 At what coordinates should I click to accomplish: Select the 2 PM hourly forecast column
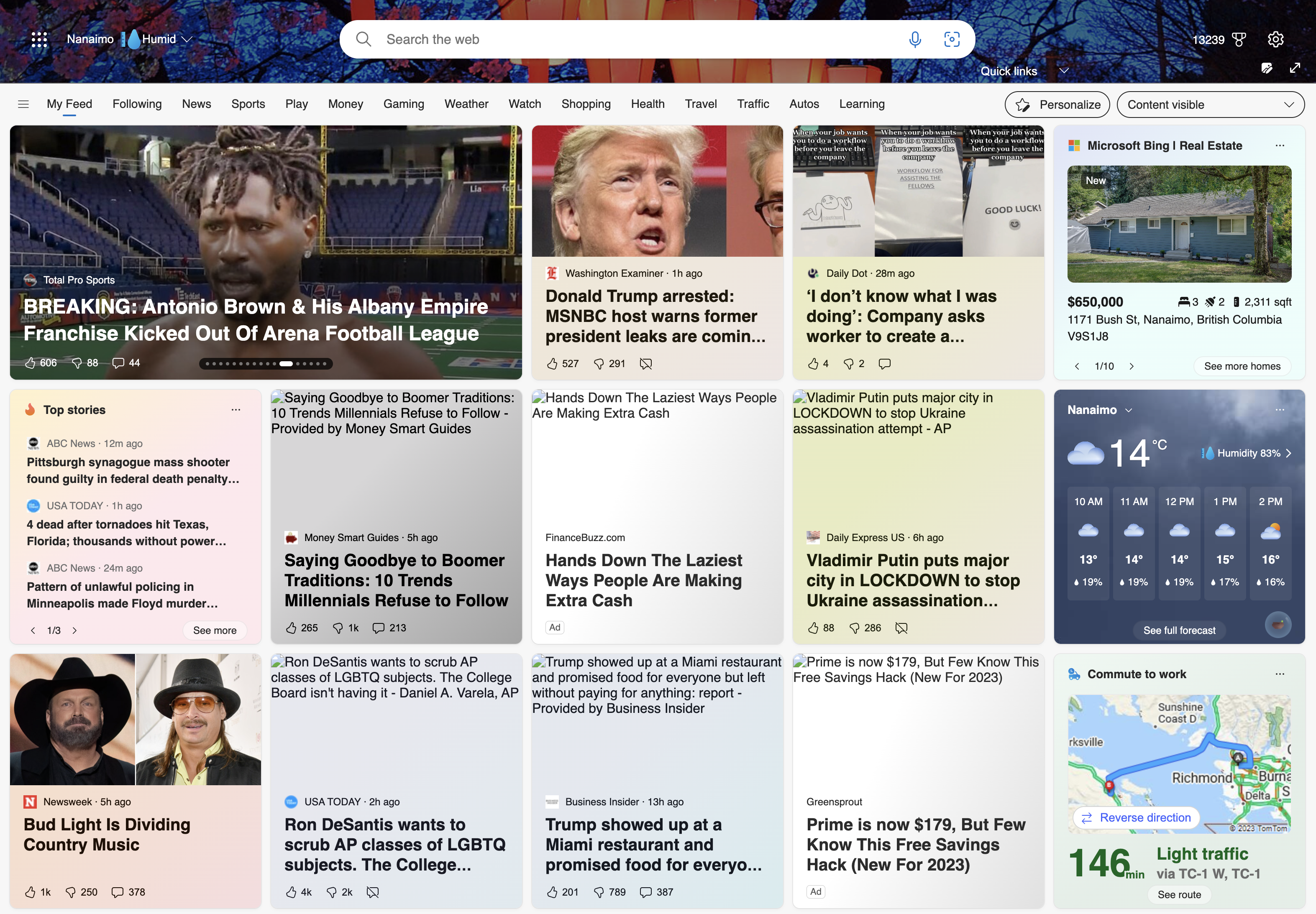[1270, 543]
